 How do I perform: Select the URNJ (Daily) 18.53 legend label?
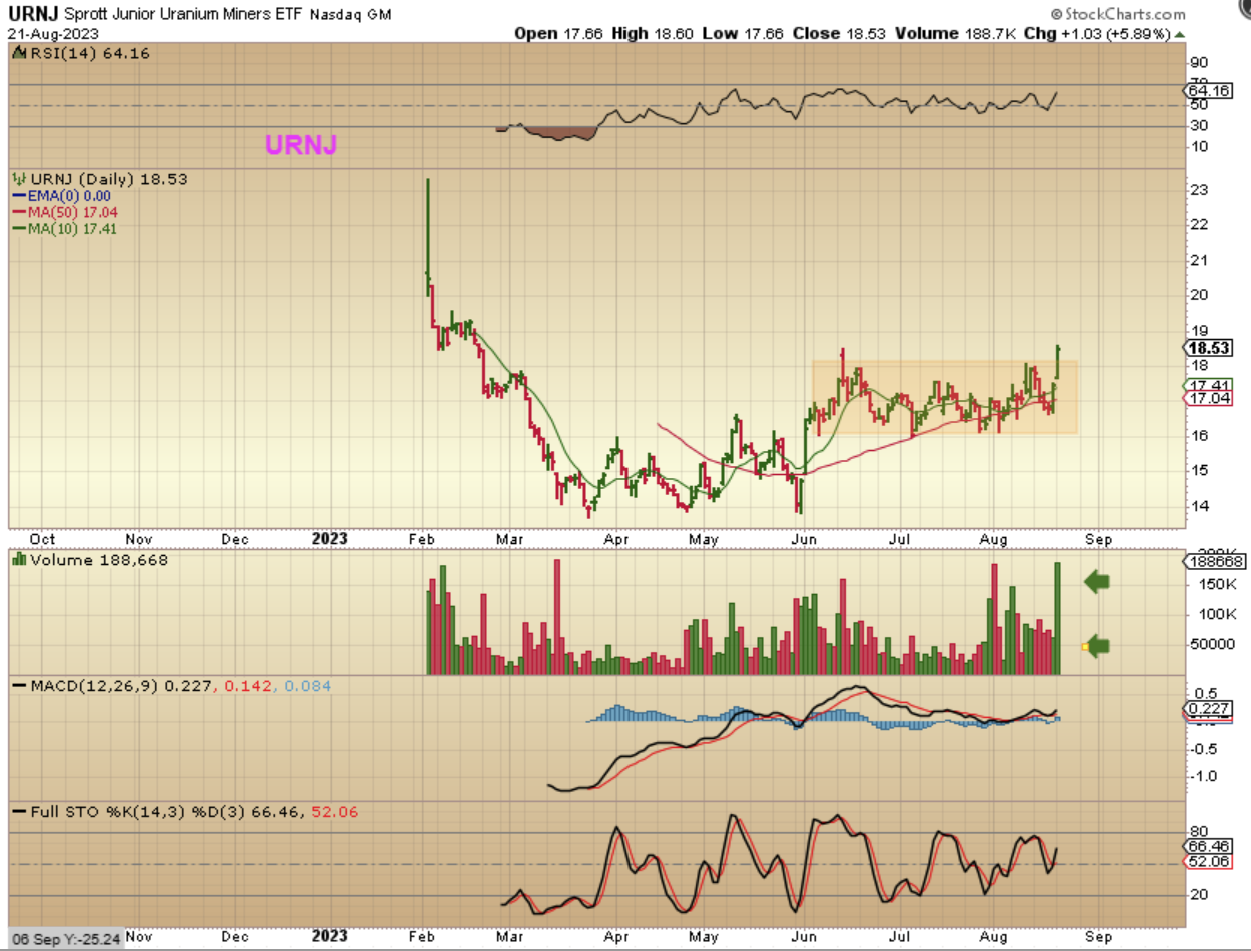[x=109, y=178]
